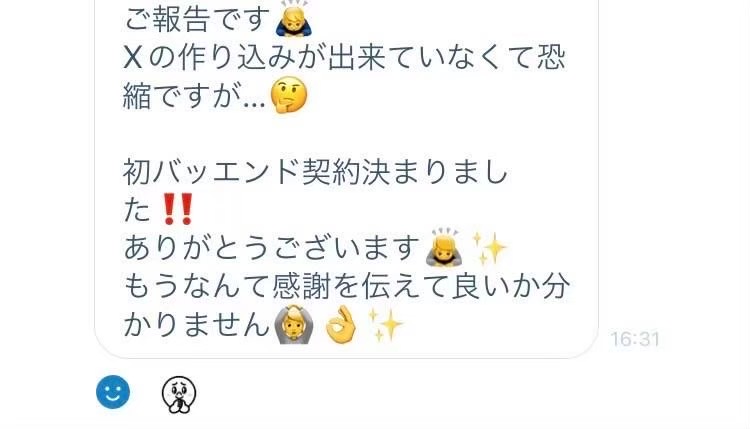Click the 縮ですが… text
This screenshot has height=429, width=750.
[x=194, y=96]
